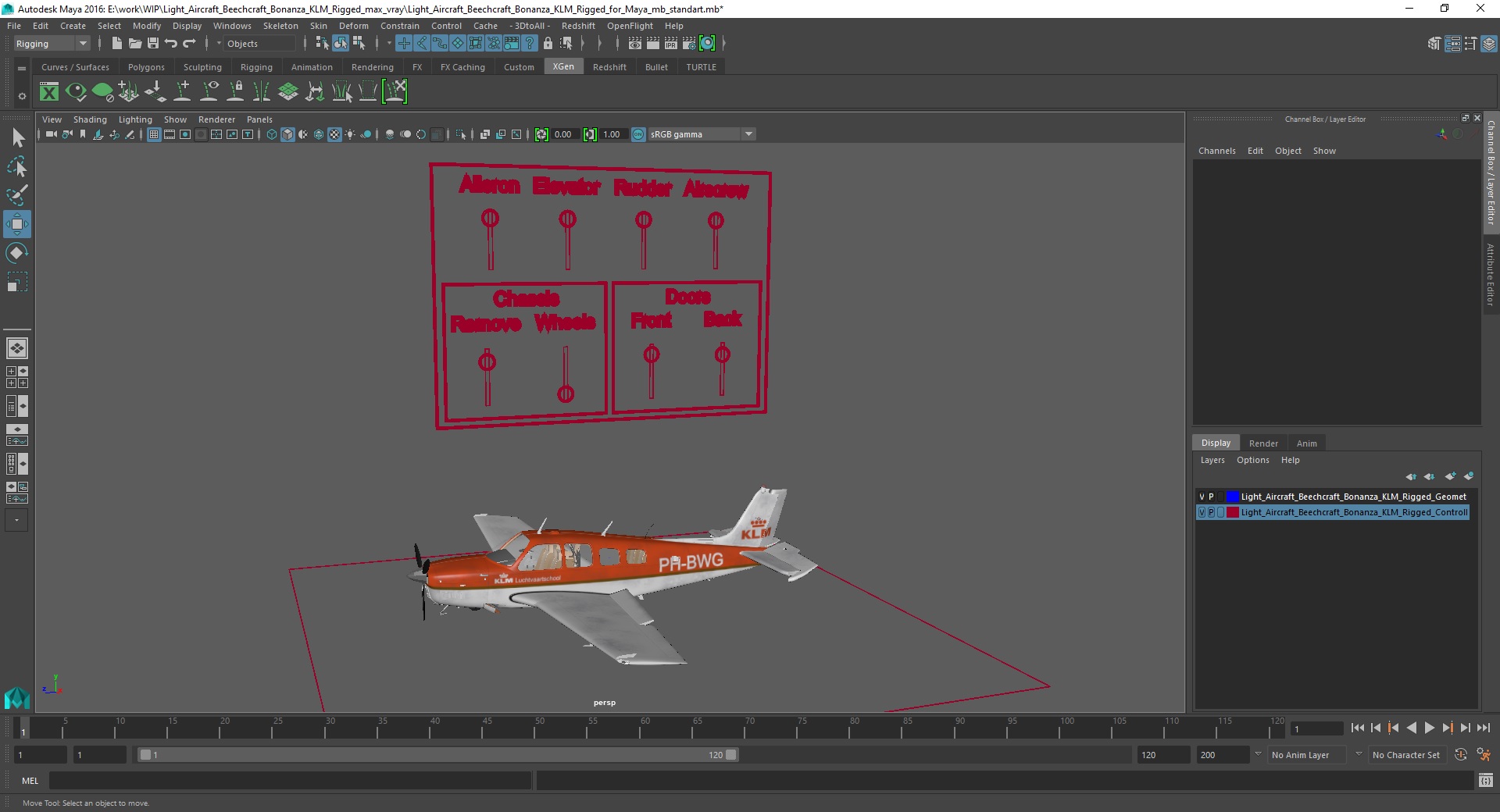Viewport: 1500px width, 812px height.
Task: Create layer from selected objects icon
Action: click(x=1469, y=476)
